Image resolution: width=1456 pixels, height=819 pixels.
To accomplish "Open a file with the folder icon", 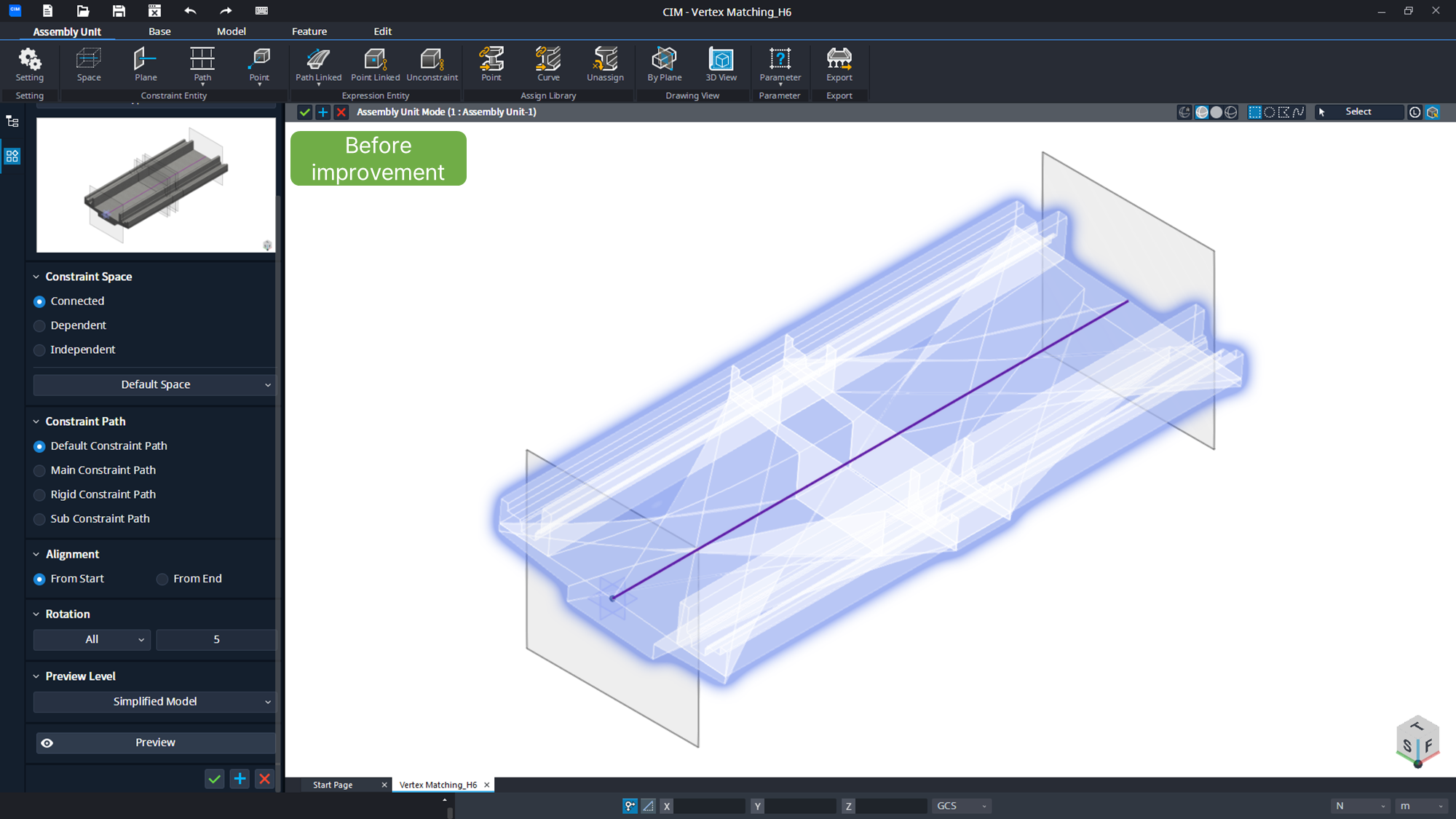I will coord(83,11).
